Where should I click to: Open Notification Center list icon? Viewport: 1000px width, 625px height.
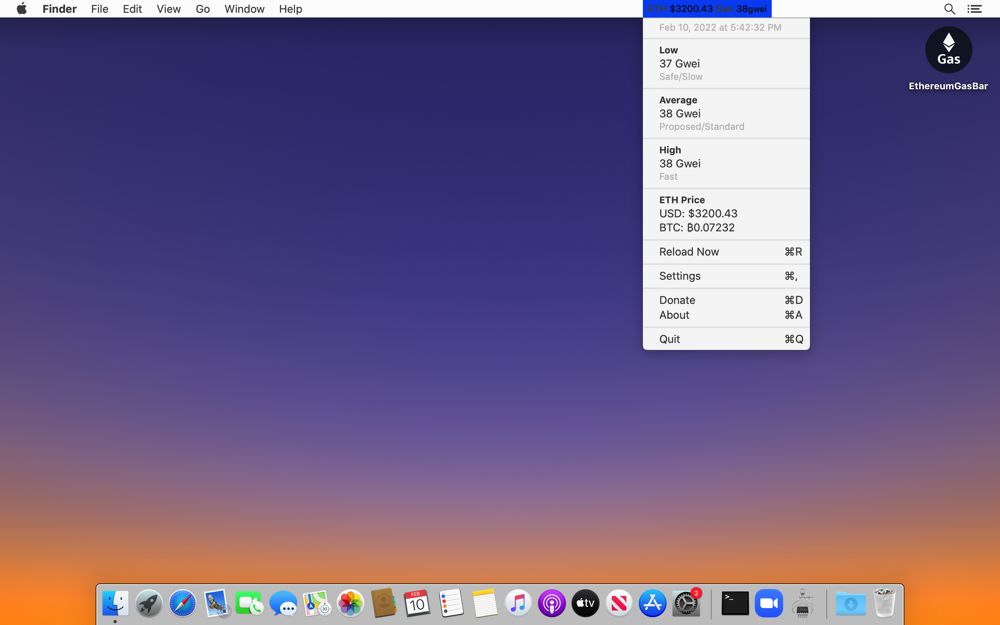pyautogui.click(x=974, y=9)
